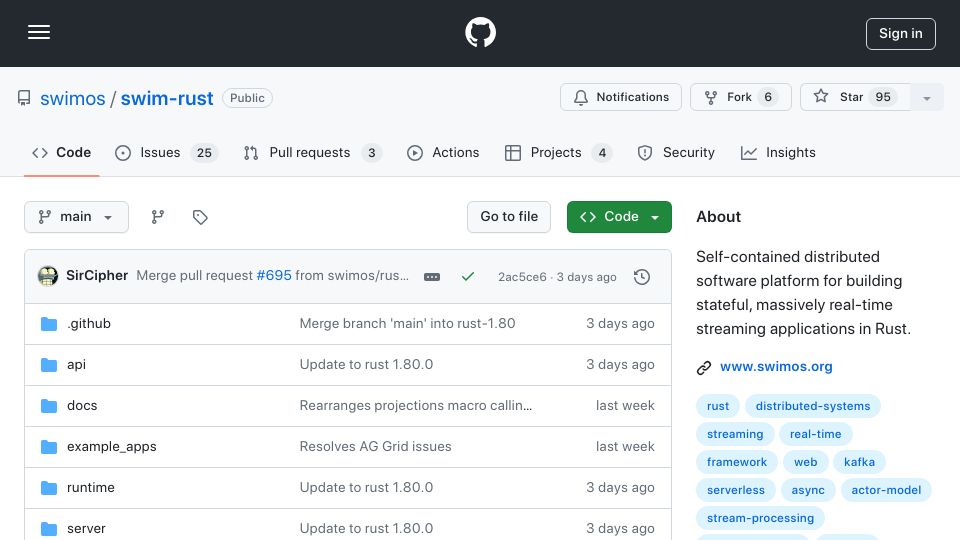Visit the www.swimos.org website link
The width and height of the screenshot is (960, 540).
tap(776, 367)
